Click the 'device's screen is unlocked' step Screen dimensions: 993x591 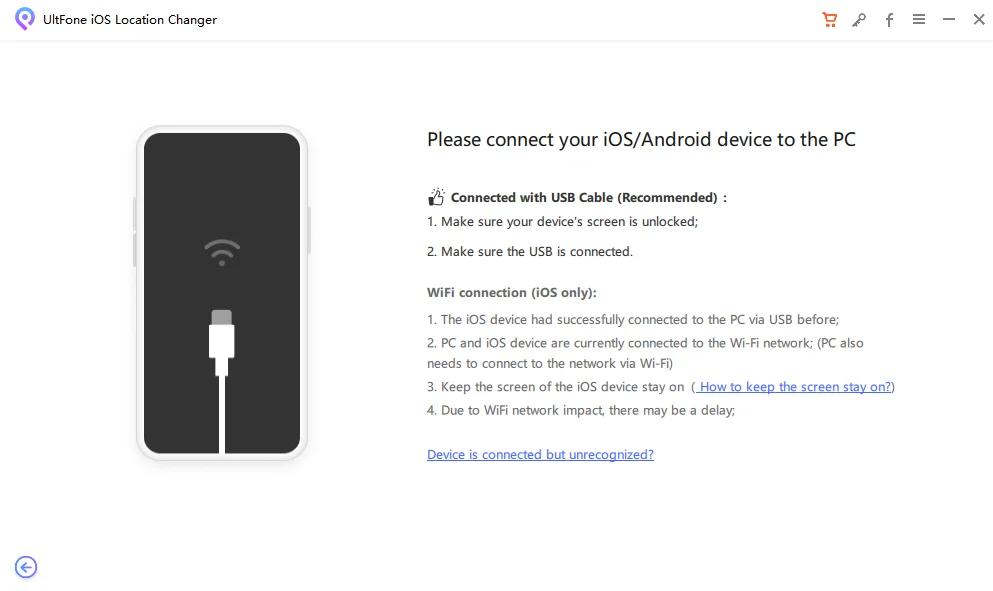pos(562,222)
